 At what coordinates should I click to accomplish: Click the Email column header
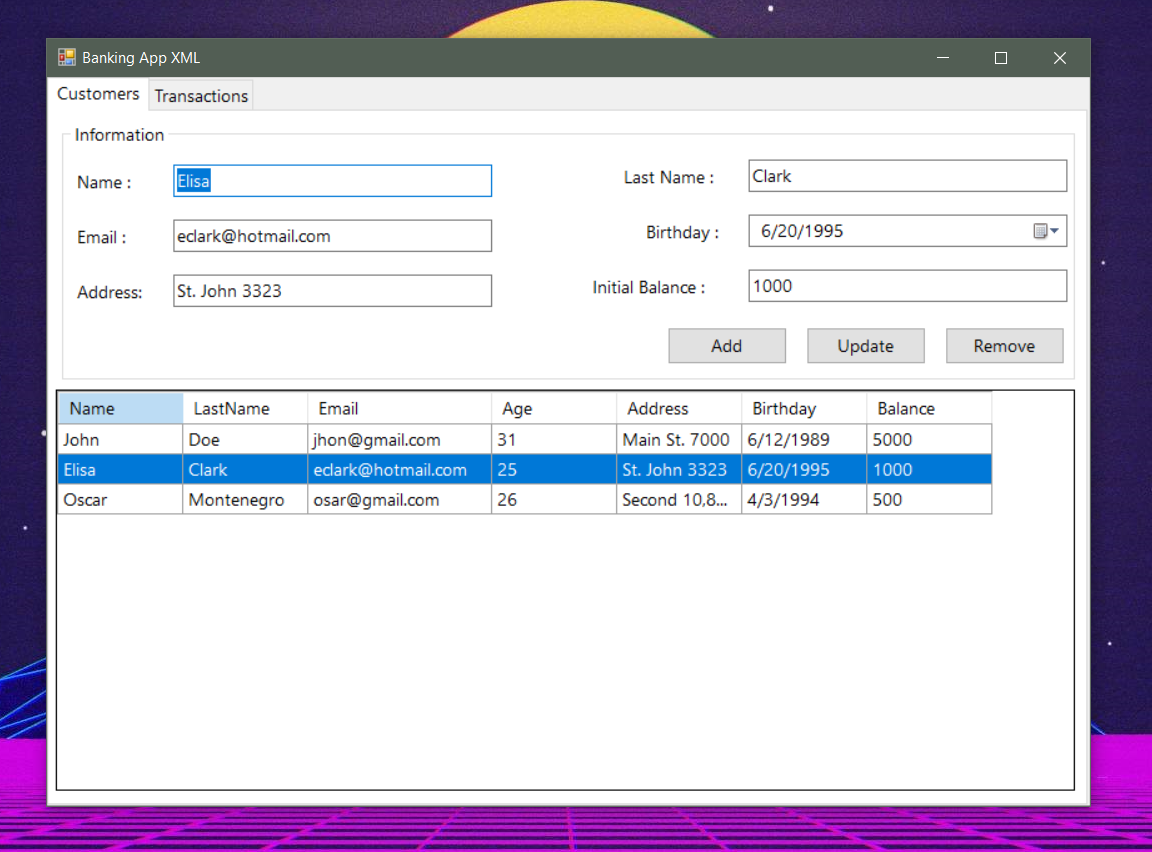(399, 408)
